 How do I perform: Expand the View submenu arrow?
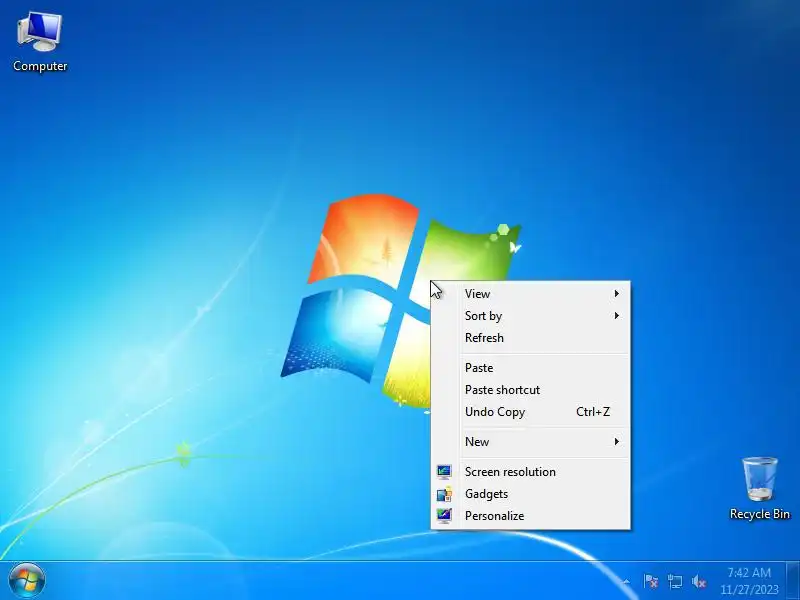pos(616,293)
